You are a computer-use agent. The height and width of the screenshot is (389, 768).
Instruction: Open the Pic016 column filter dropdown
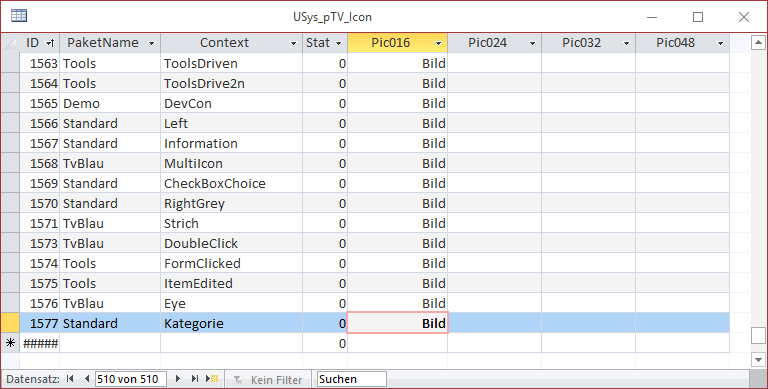[x=438, y=44]
